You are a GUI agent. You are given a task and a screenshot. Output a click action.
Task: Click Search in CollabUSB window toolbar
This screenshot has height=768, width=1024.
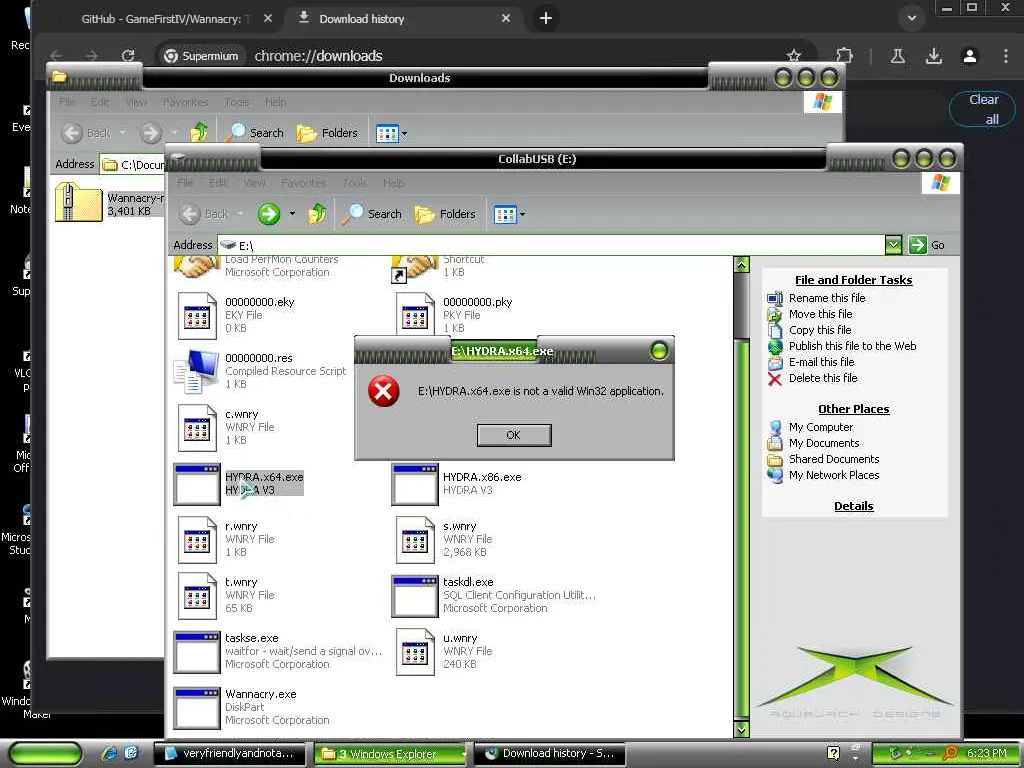point(372,214)
